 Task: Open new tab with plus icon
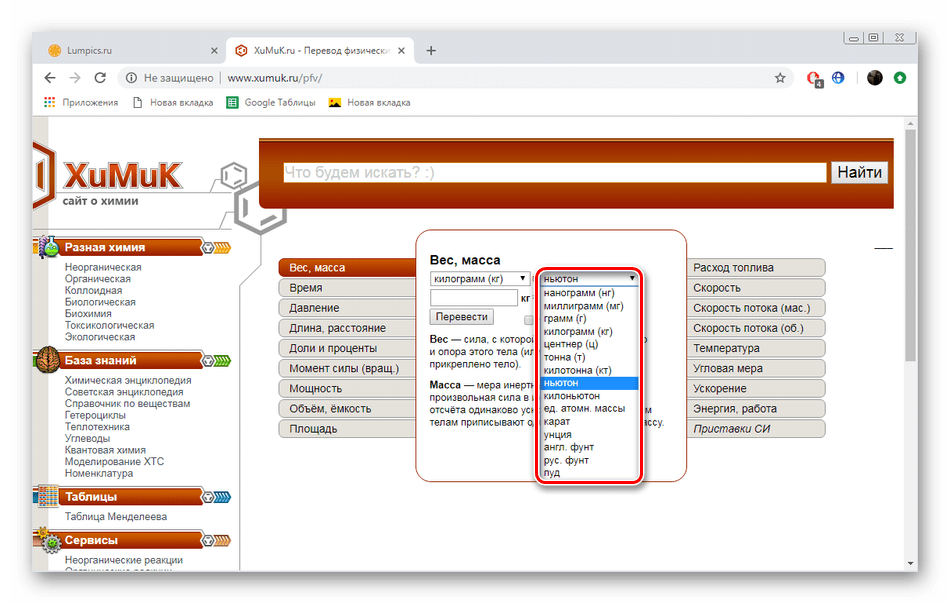[431, 51]
